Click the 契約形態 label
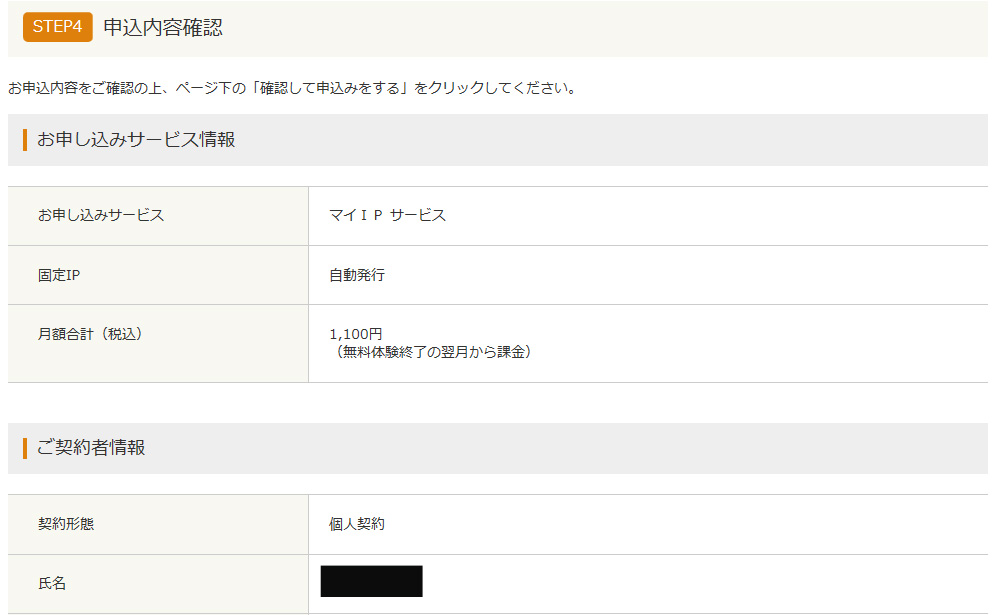 tap(66, 524)
